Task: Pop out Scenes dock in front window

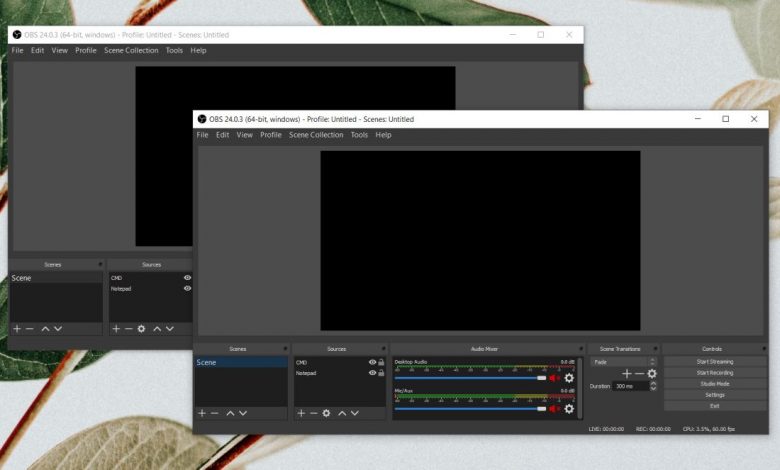Action: 285,349
